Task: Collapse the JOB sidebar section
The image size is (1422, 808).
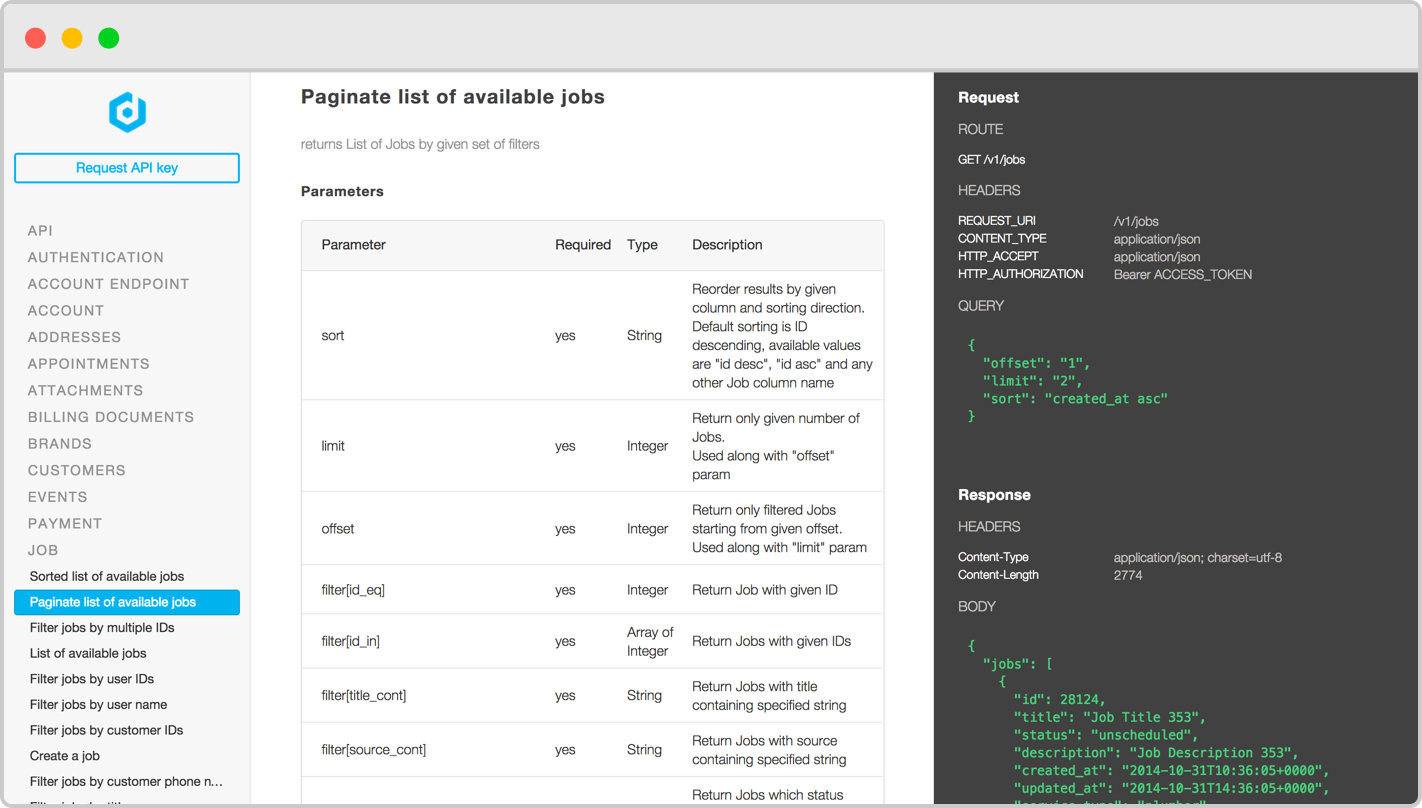Action: 43,550
